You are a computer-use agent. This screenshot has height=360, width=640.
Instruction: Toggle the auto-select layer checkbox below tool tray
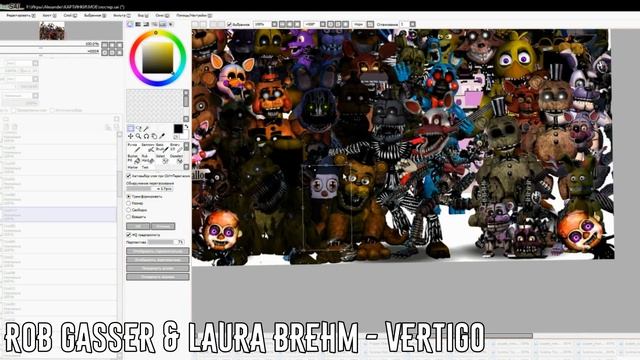coord(129,176)
